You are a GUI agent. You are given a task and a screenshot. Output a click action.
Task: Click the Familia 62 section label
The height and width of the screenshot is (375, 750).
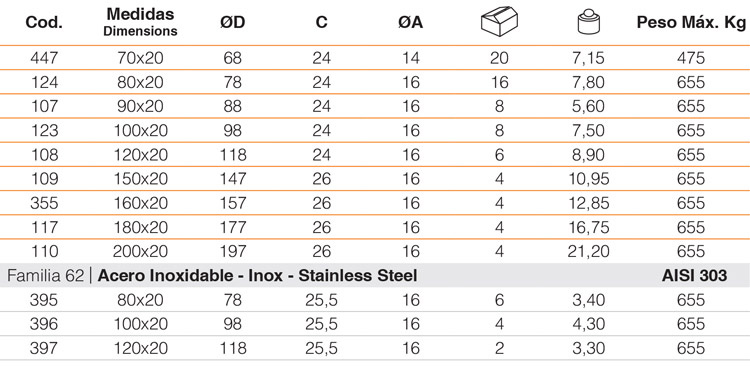pos(45,276)
